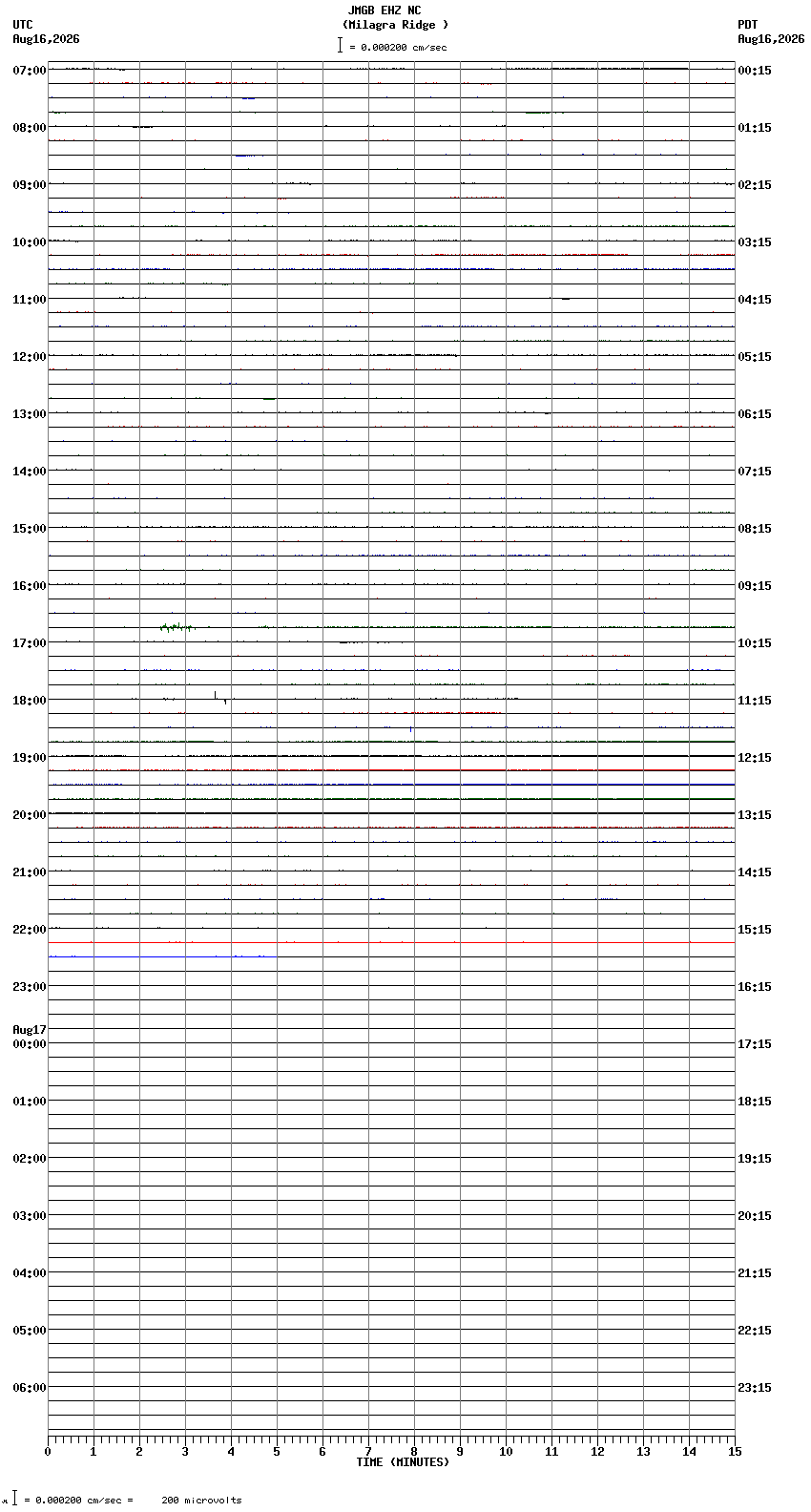Click the 03:00 UTC time label
The height and width of the screenshot is (1512, 811).
(30, 1216)
